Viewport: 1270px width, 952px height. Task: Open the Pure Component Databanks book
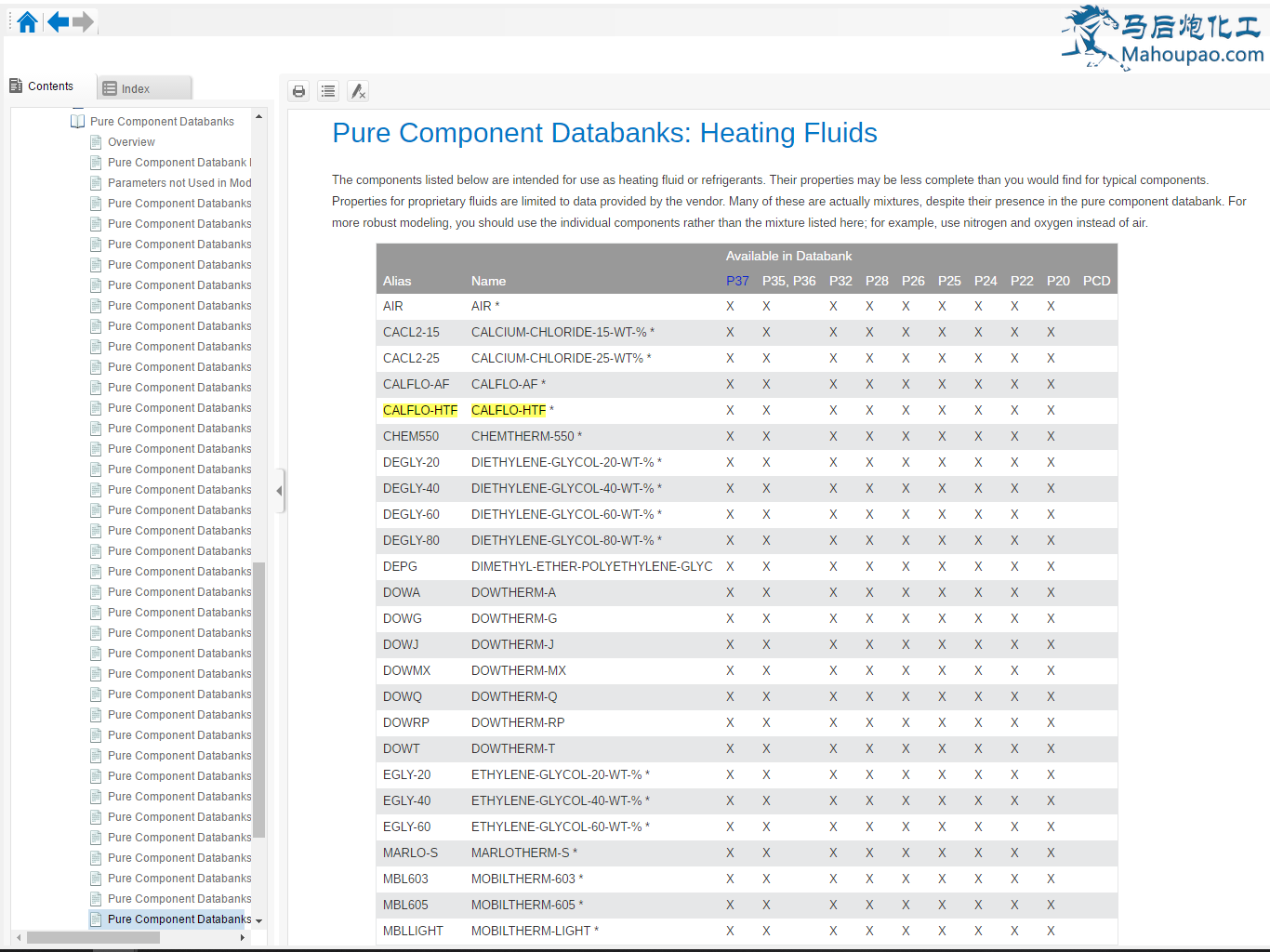click(162, 122)
